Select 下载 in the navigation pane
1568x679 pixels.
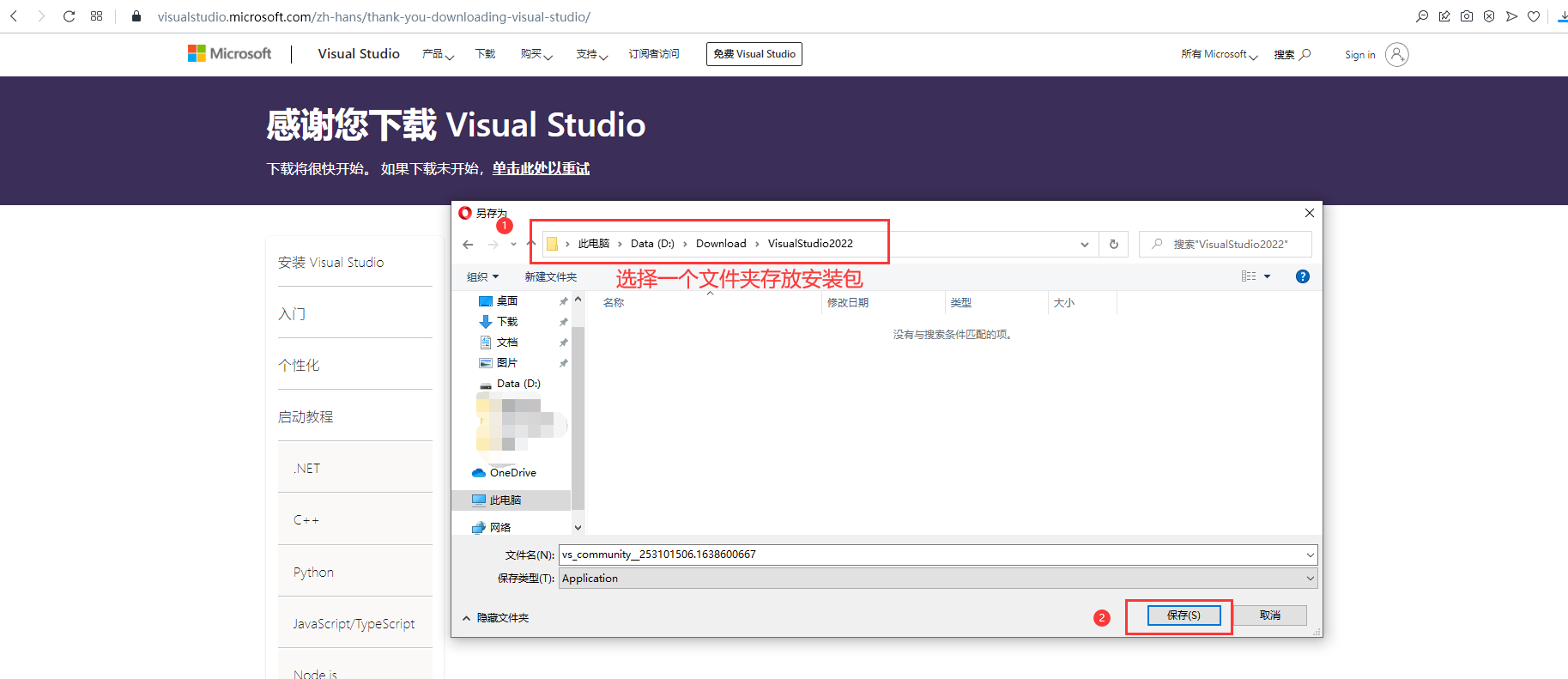(507, 322)
